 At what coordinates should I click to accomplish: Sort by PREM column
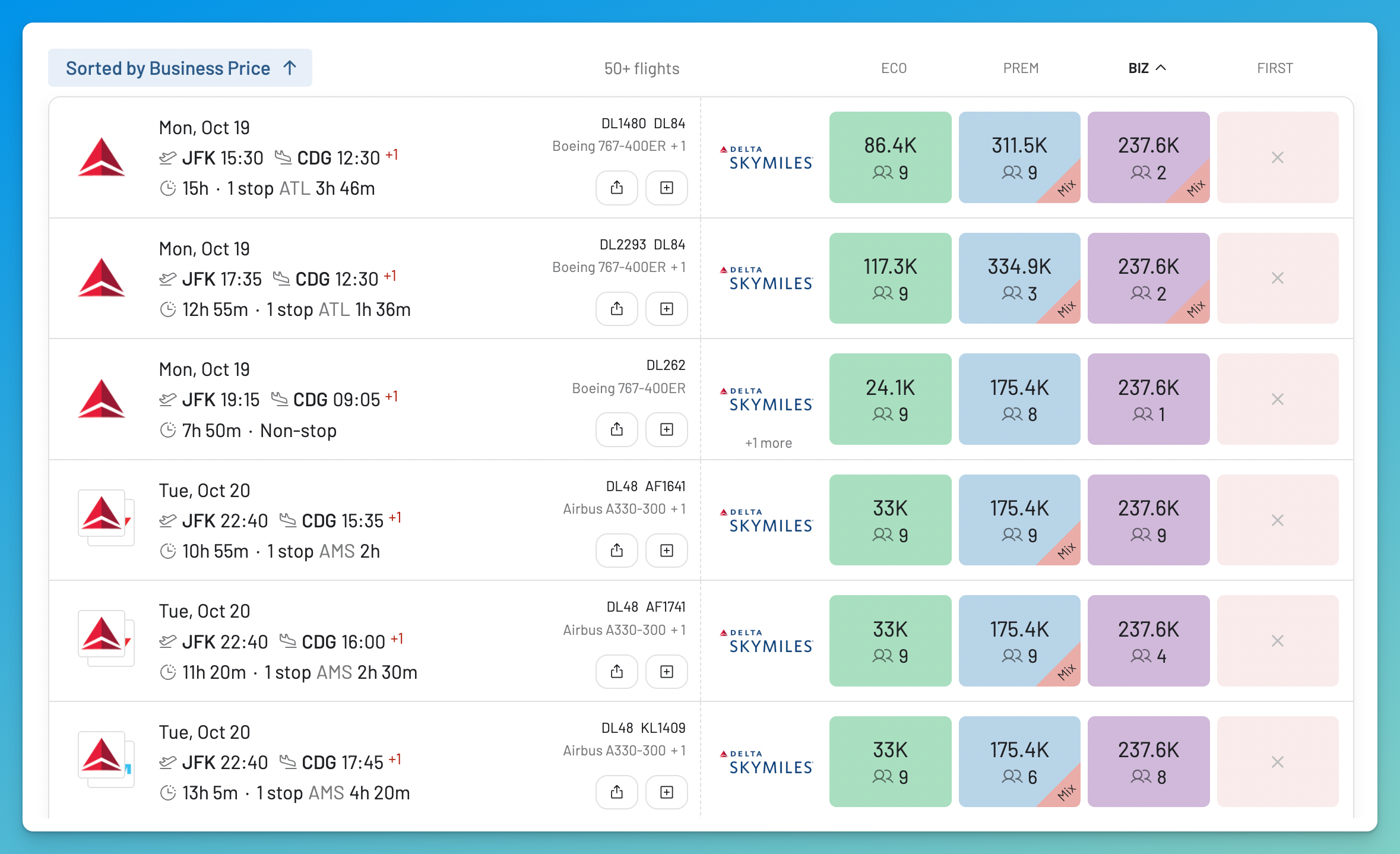pos(1021,68)
